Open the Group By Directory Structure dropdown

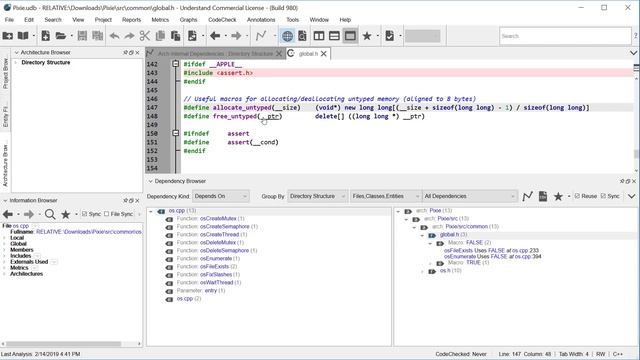point(318,196)
